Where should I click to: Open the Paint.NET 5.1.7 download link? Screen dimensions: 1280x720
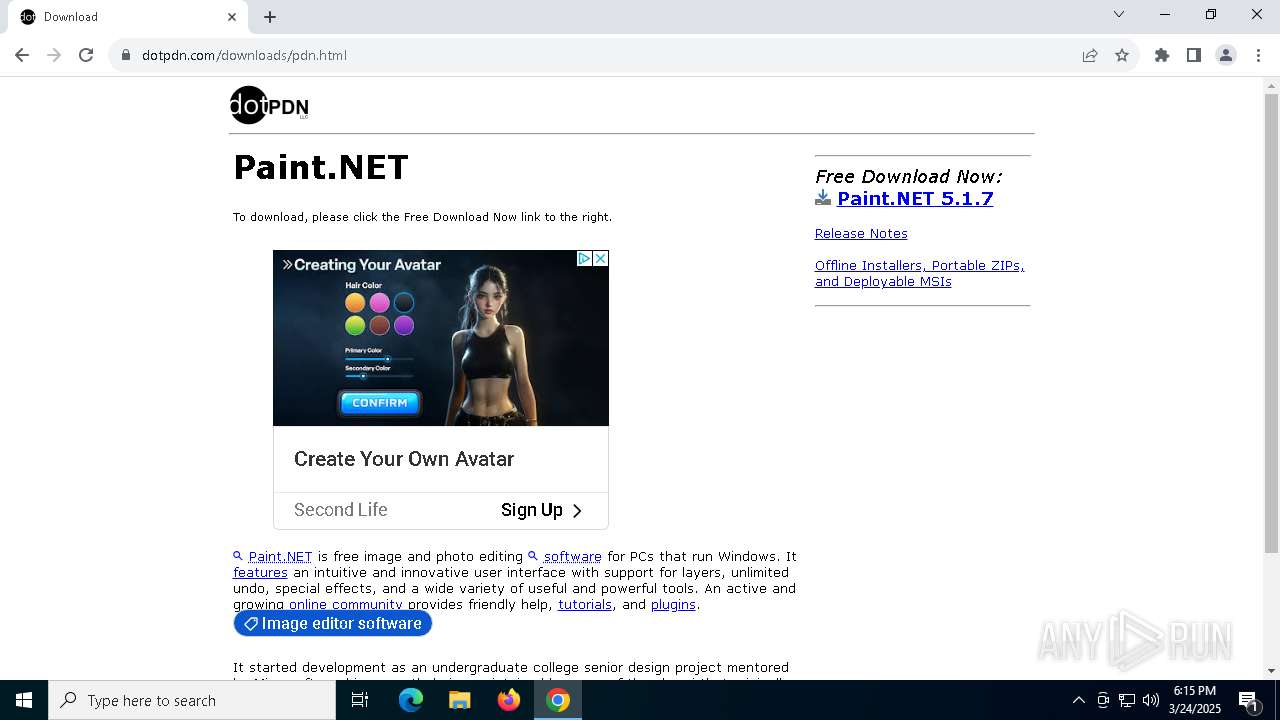(915, 198)
